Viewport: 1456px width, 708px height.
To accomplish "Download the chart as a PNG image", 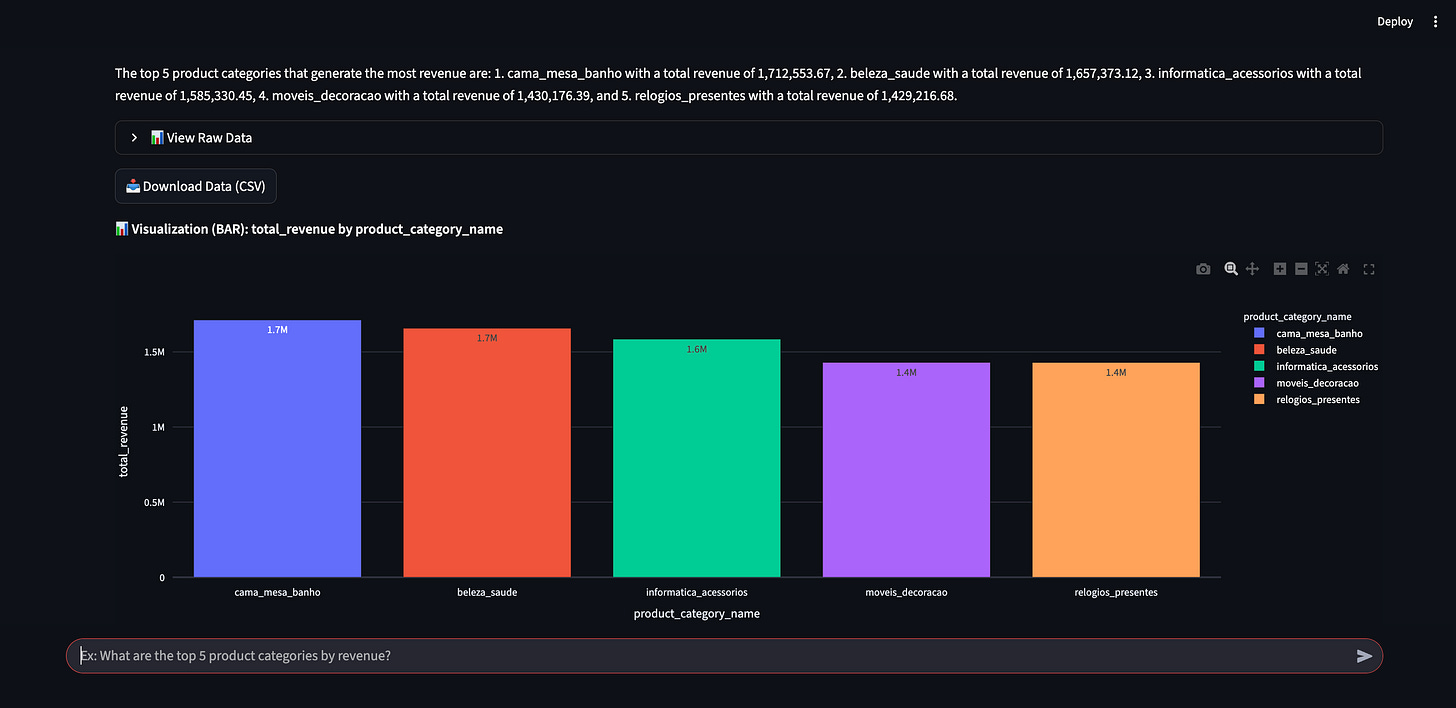I will pos(1203,268).
